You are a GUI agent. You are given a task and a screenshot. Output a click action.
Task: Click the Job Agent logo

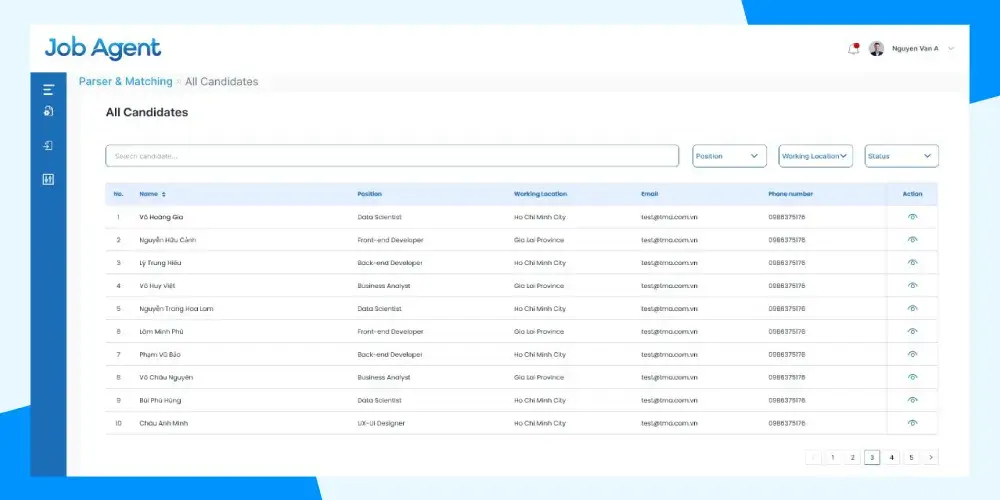(x=103, y=48)
